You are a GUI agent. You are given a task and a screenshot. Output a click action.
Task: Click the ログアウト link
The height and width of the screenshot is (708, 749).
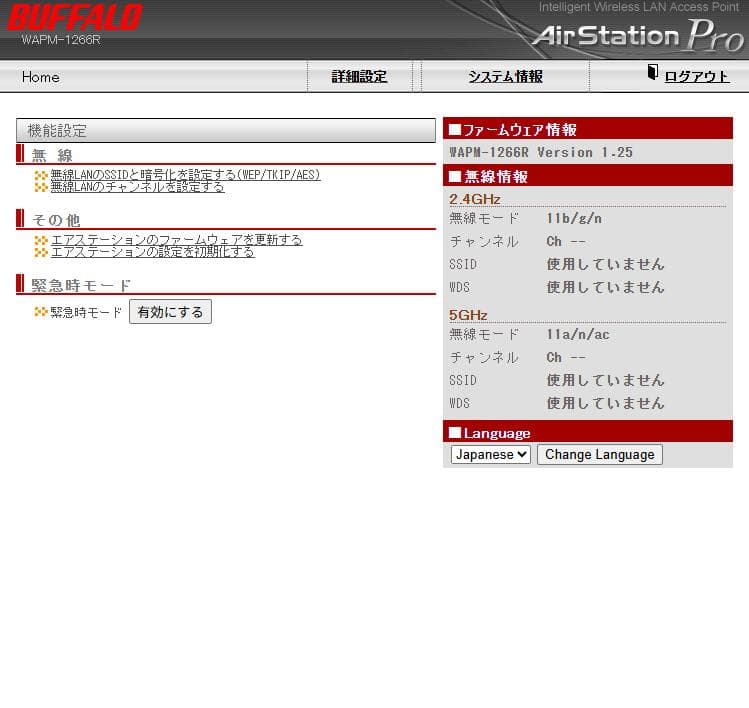tap(697, 76)
